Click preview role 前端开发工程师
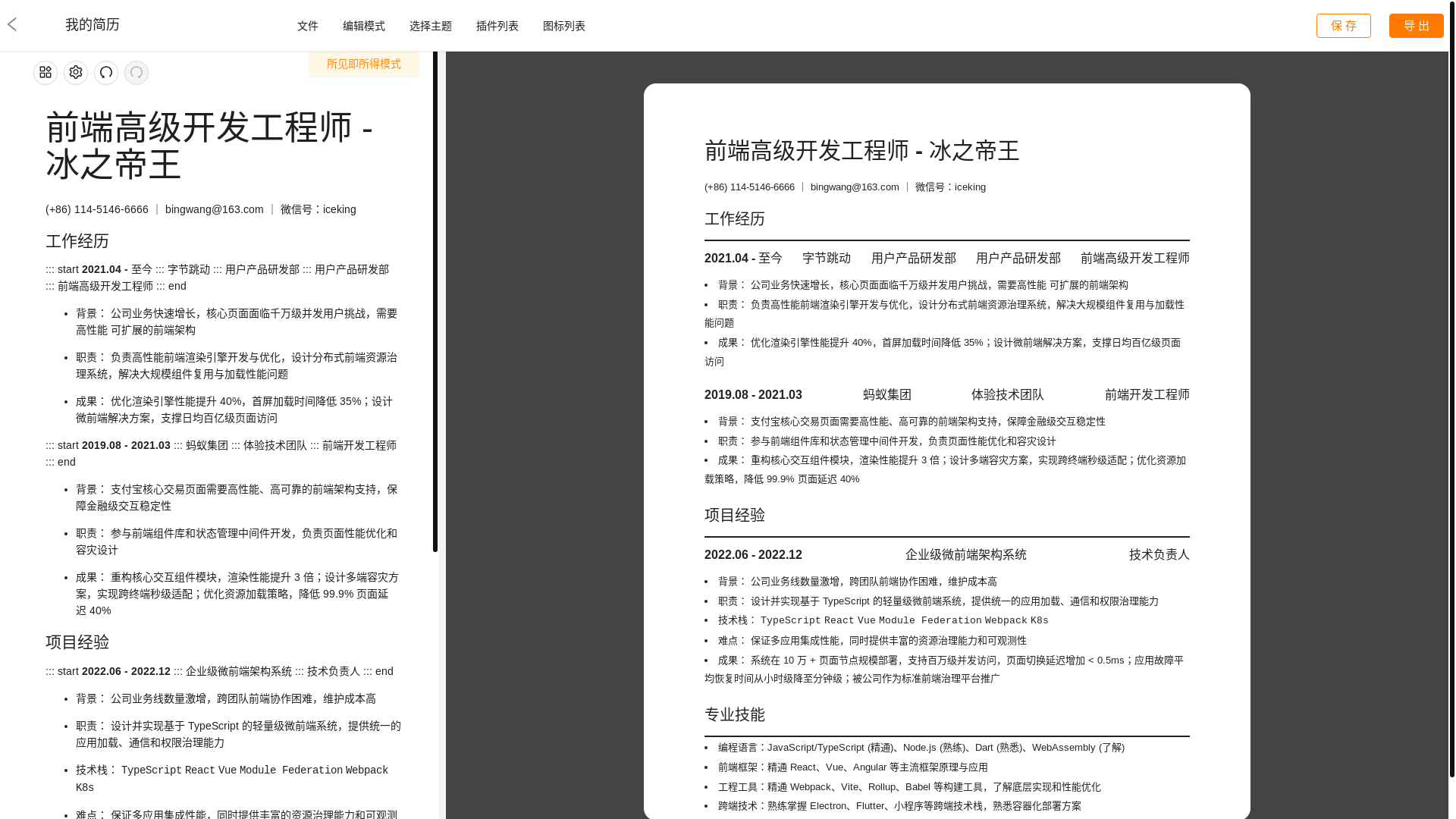The width and height of the screenshot is (1456, 819). (x=1147, y=395)
